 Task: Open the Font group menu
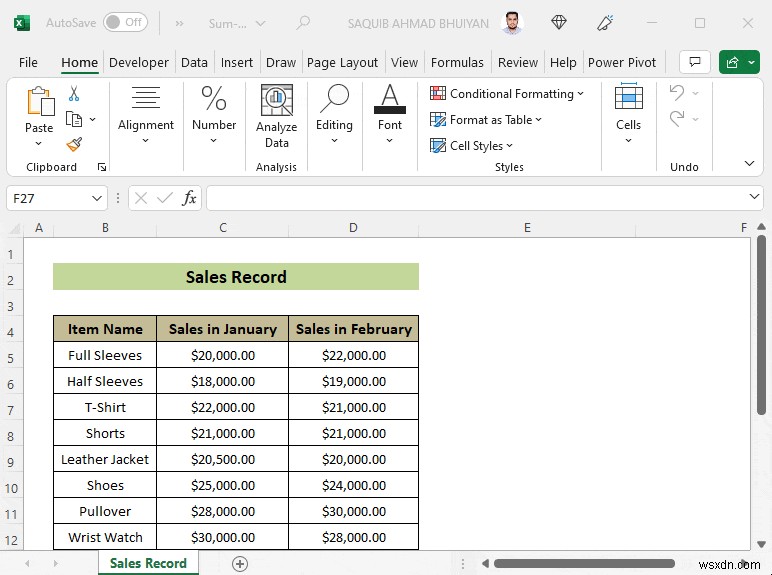(389, 116)
